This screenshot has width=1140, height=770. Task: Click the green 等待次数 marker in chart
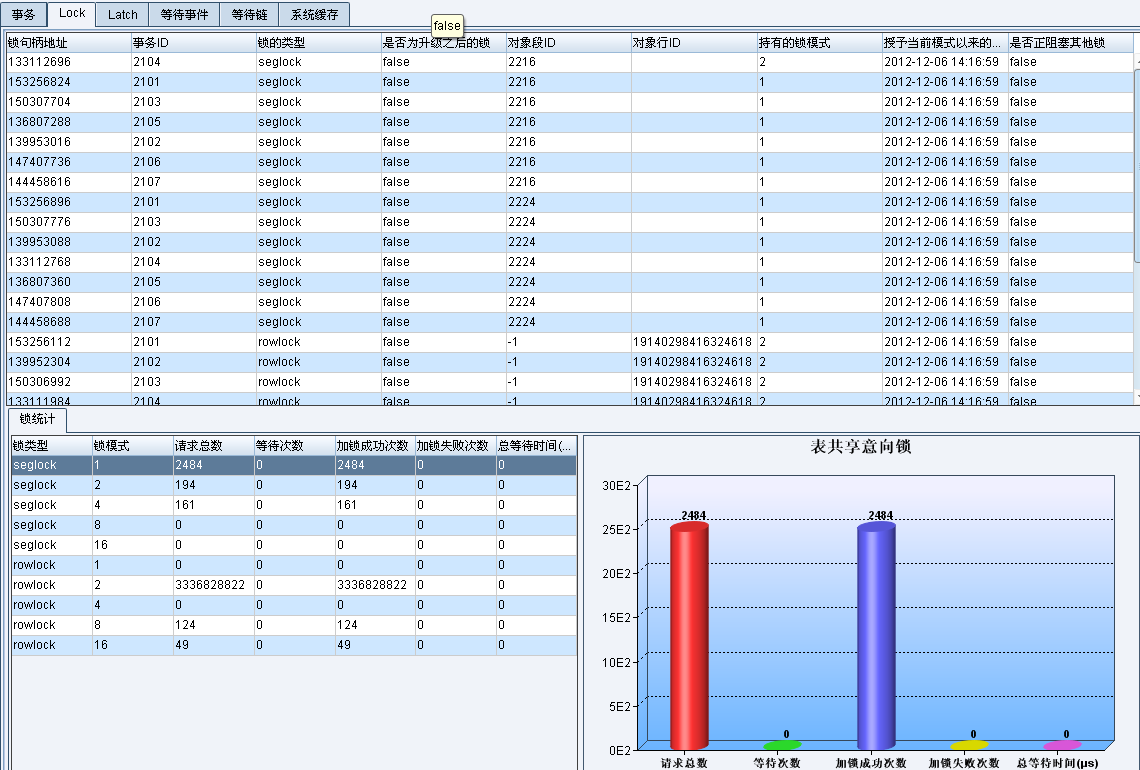[782, 745]
